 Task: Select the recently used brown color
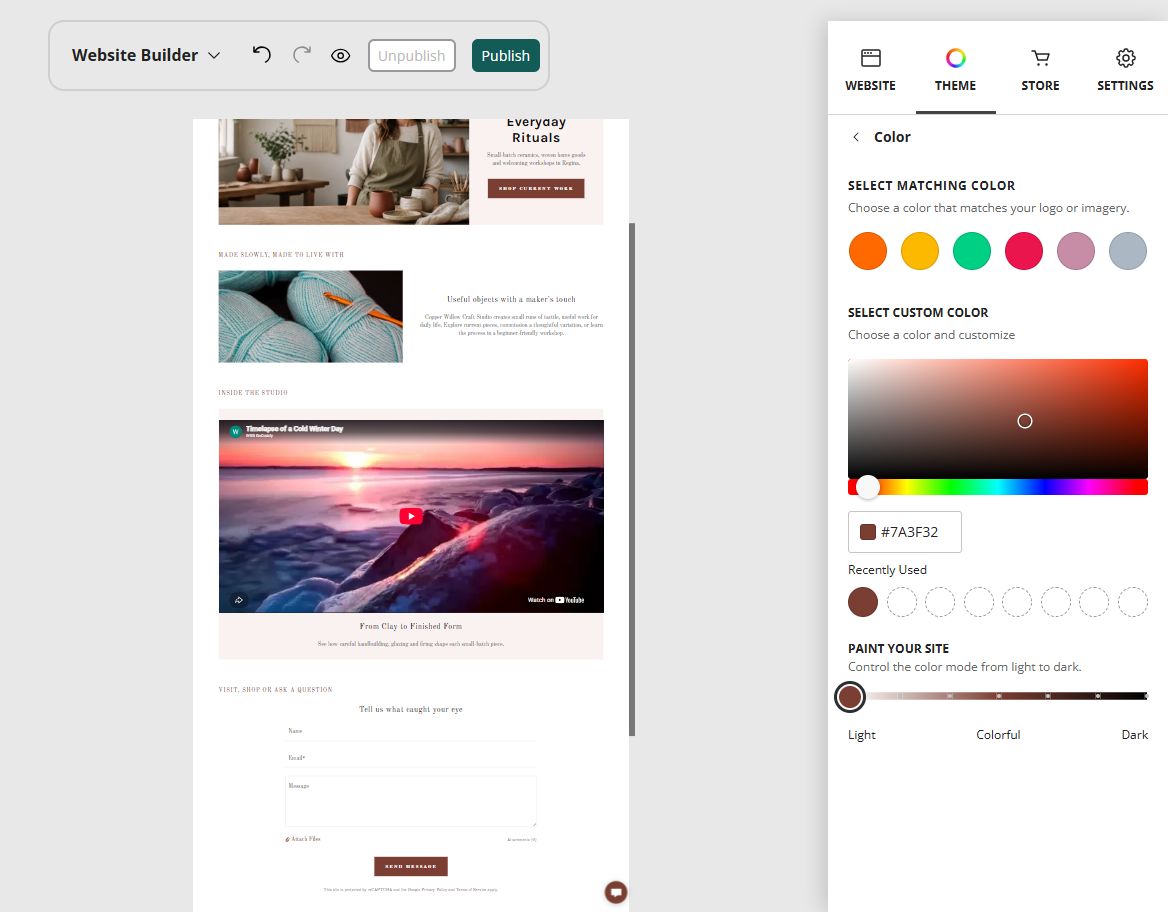tap(863, 602)
